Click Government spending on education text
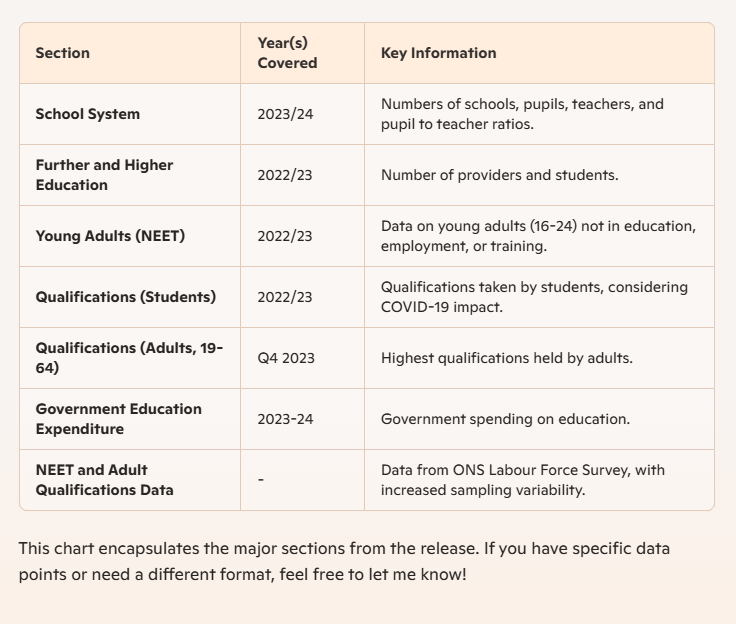This screenshot has width=736, height=624. (505, 419)
